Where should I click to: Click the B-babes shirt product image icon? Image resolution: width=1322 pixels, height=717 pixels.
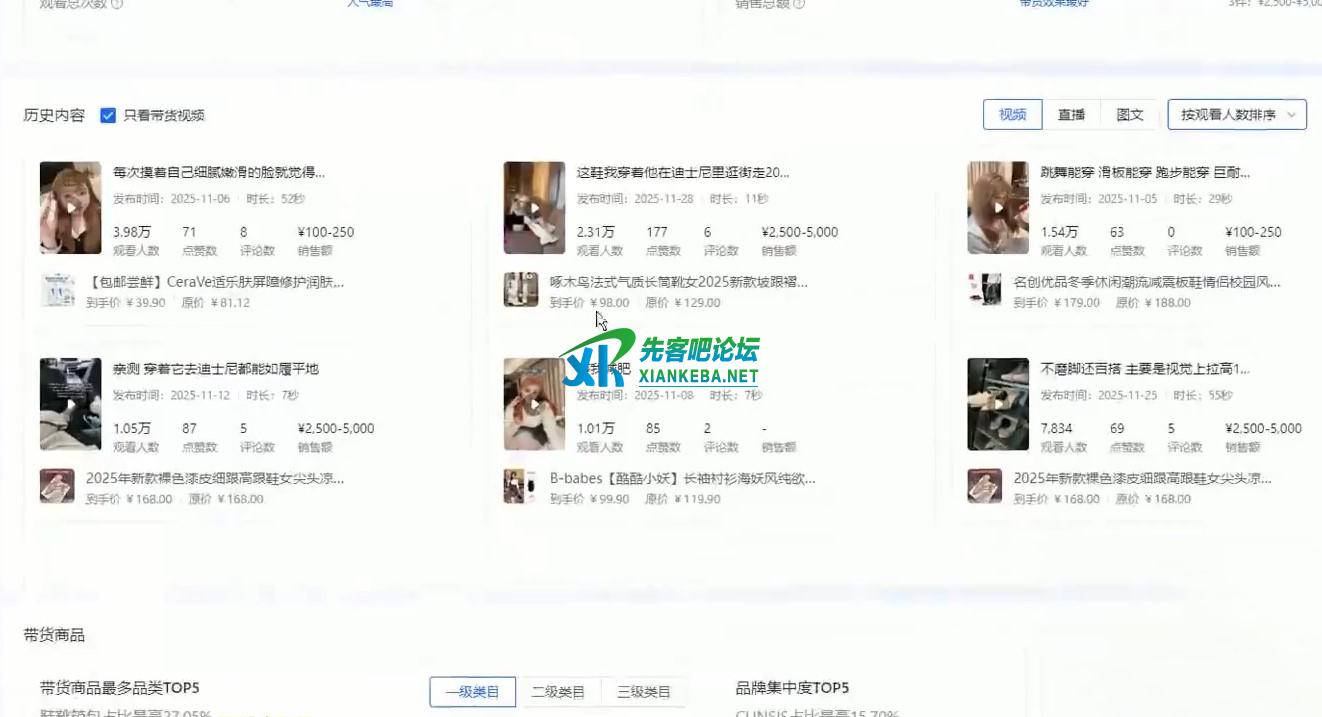pos(521,487)
